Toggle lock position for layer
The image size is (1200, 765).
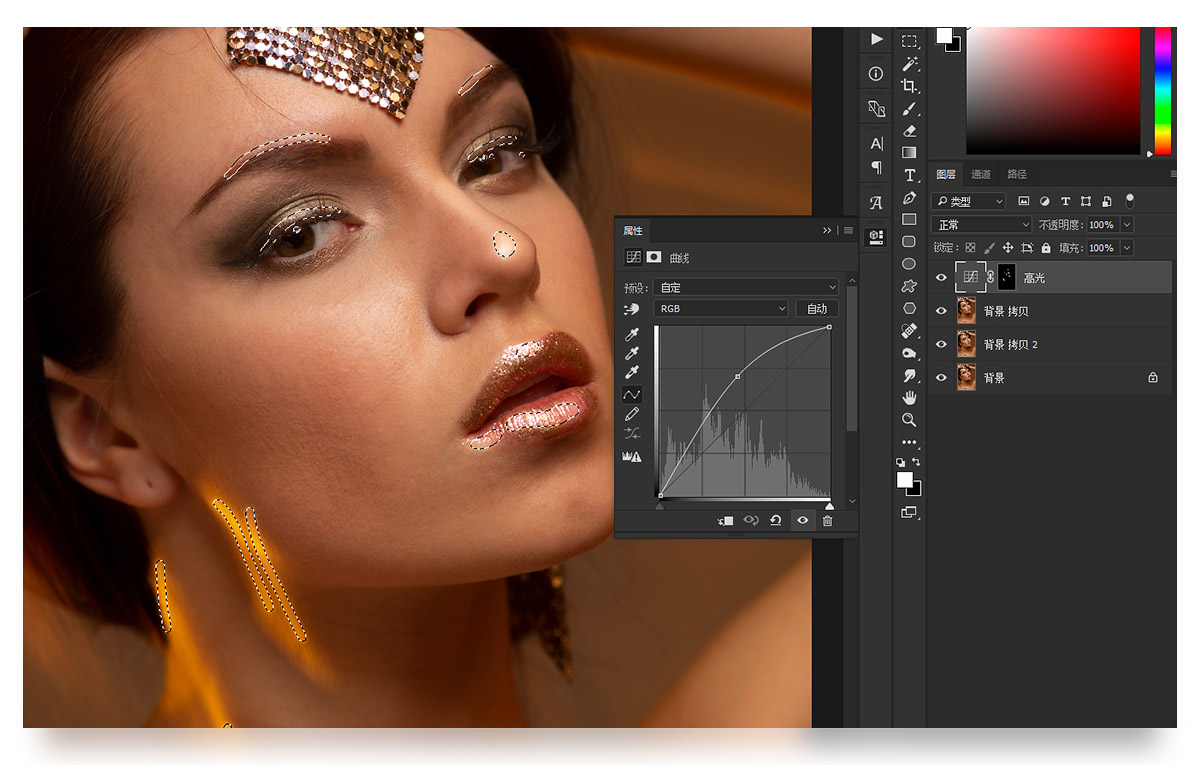[1008, 248]
